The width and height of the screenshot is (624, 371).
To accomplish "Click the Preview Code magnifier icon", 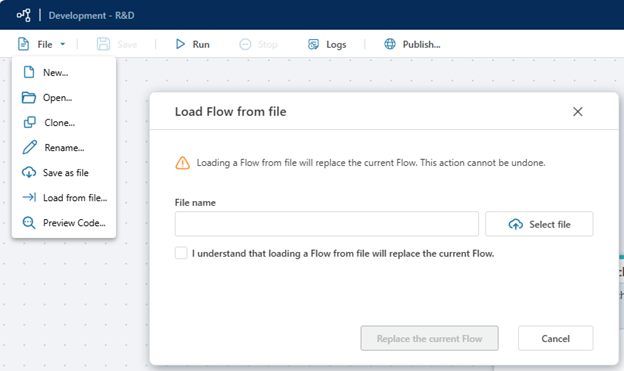I will point(29,223).
